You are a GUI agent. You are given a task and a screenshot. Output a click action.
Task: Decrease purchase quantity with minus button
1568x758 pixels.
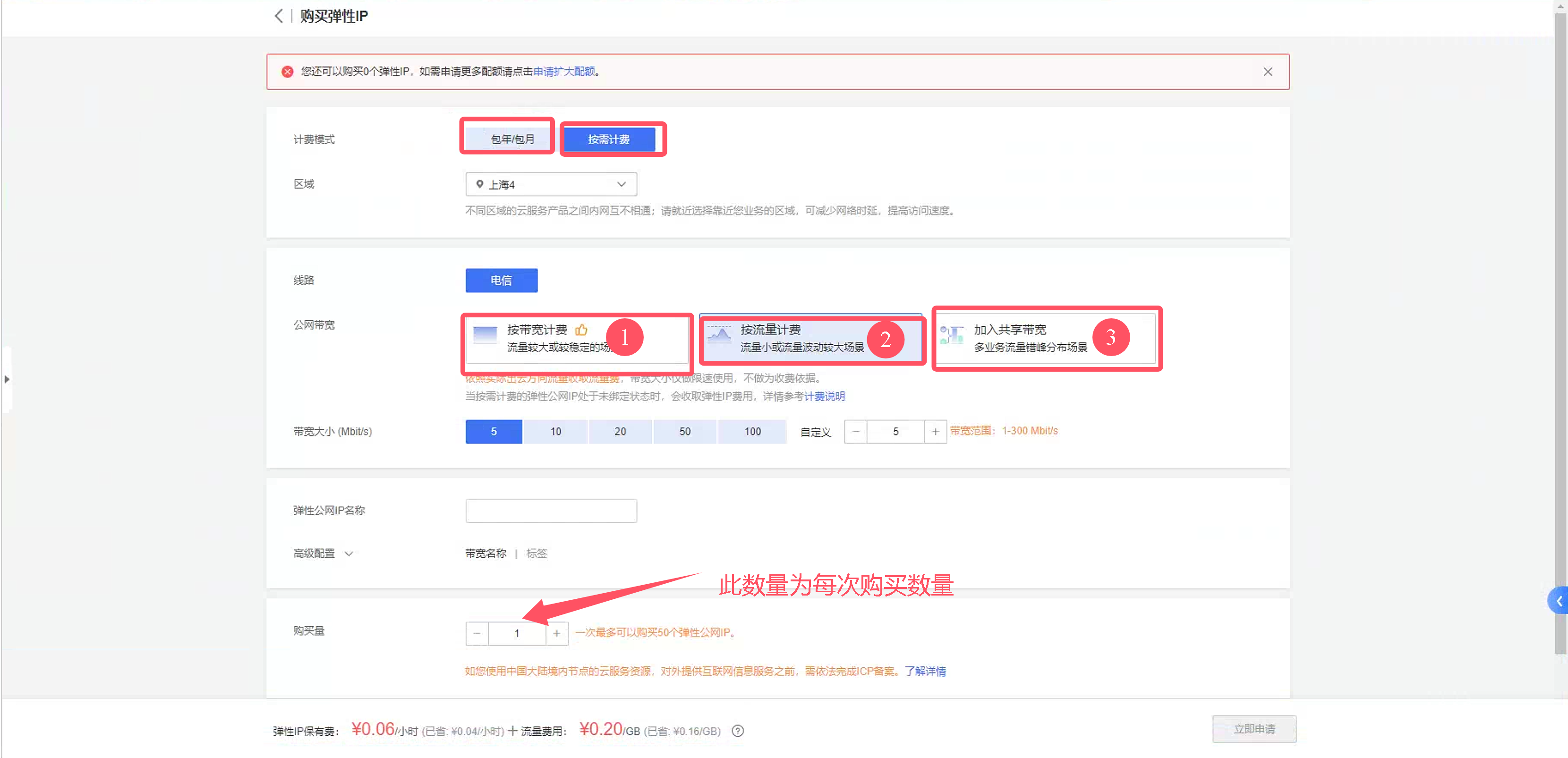point(477,633)
